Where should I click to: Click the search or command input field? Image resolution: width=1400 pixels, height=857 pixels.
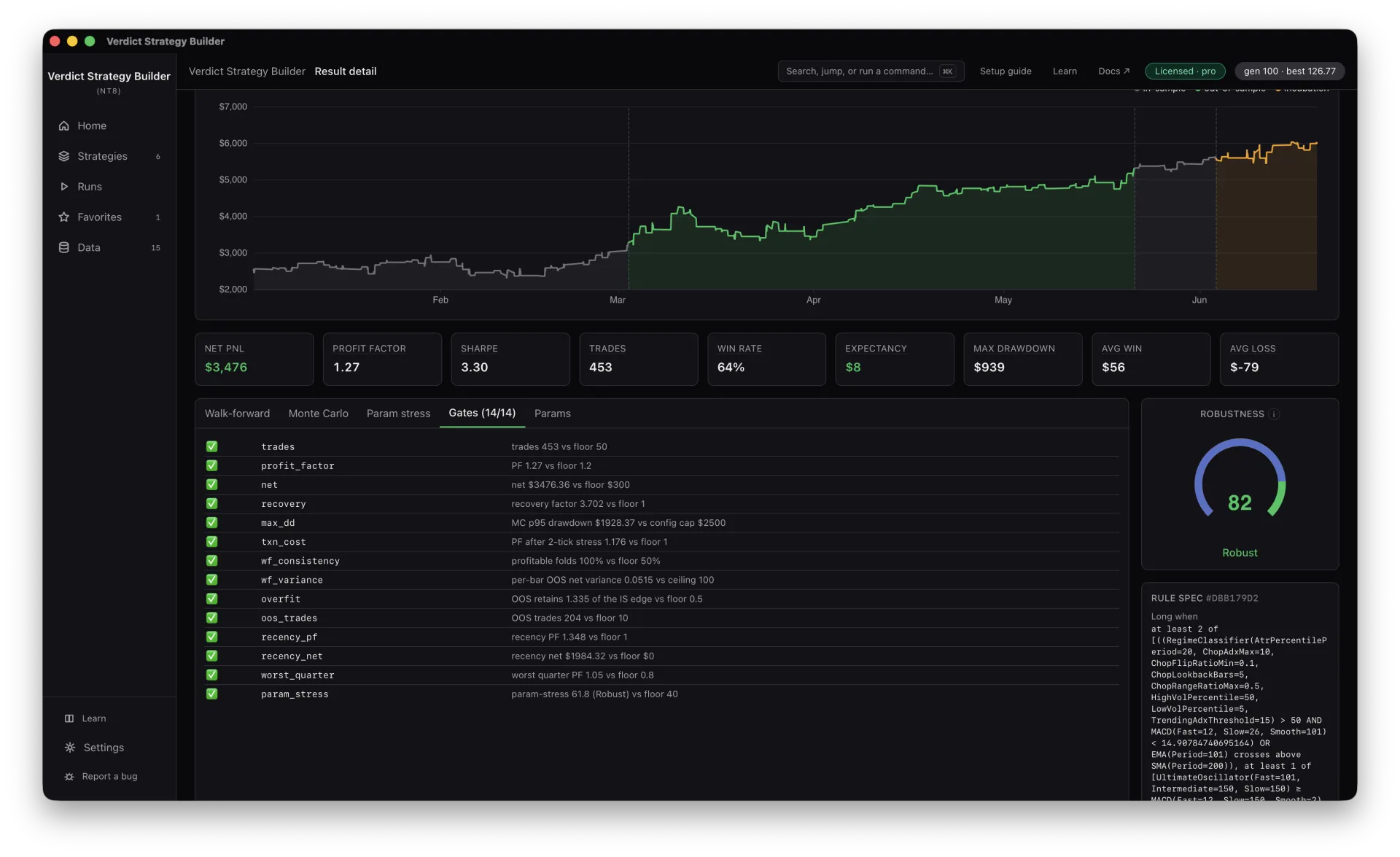[x=871, y=71]
